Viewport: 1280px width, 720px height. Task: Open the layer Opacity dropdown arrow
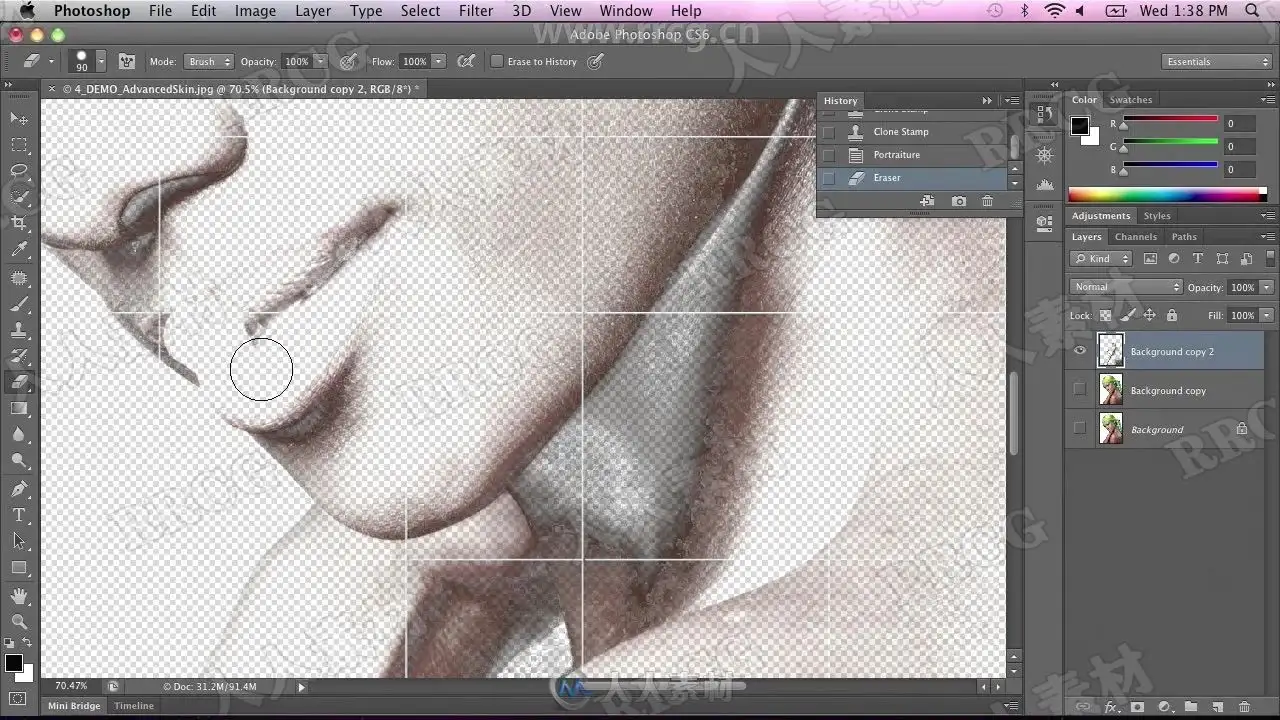(x=1266, y=287)
